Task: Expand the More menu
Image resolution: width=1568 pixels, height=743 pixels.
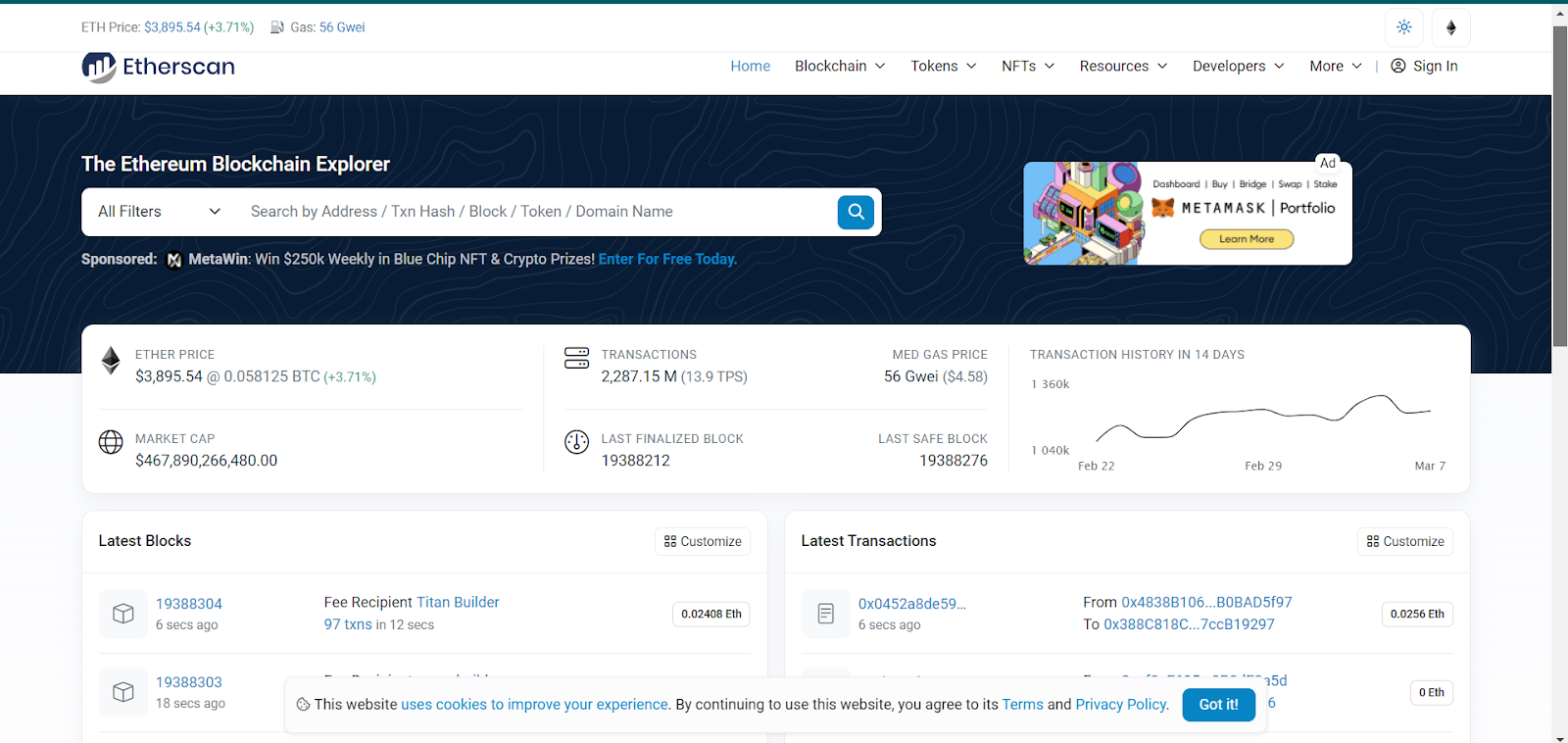Action: (x=1336, y=66)
